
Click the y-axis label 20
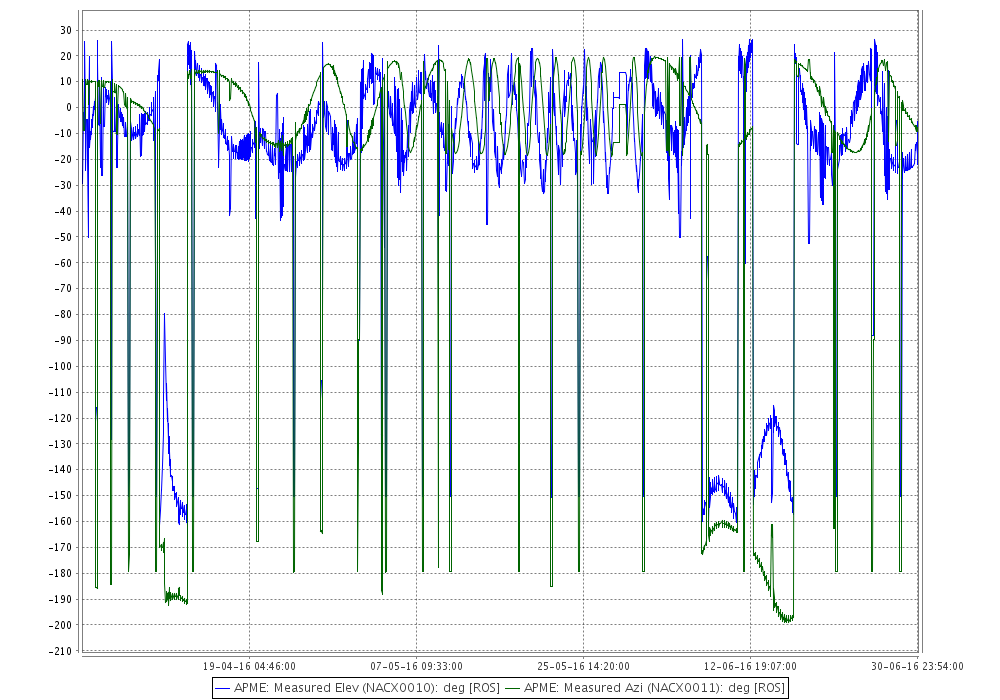click(x=66, y=56)
